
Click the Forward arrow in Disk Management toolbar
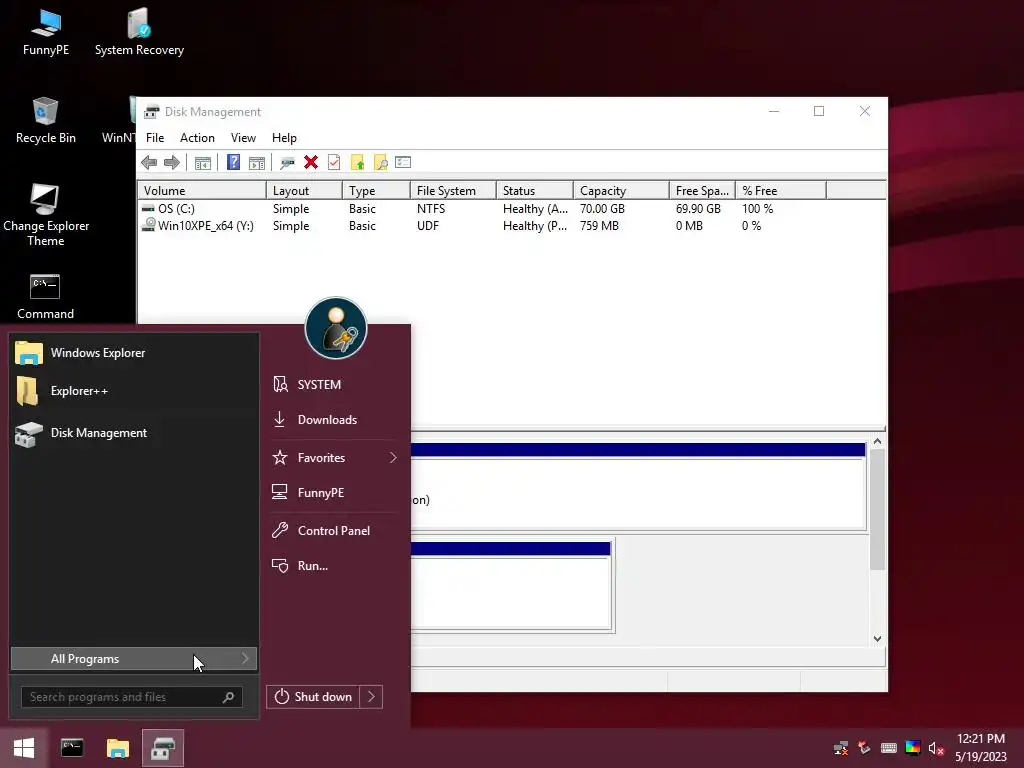(x=172, y=163)
